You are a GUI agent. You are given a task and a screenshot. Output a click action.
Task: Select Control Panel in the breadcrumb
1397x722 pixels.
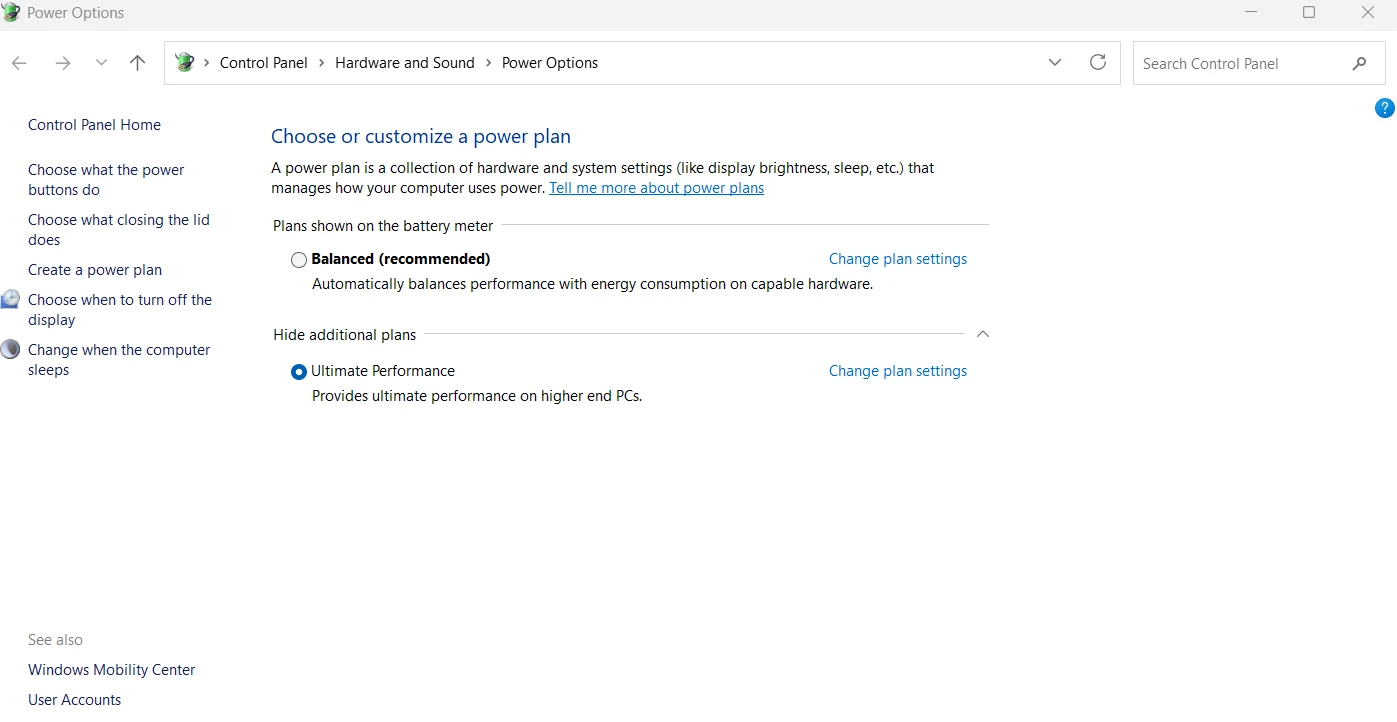coord(264,63)
